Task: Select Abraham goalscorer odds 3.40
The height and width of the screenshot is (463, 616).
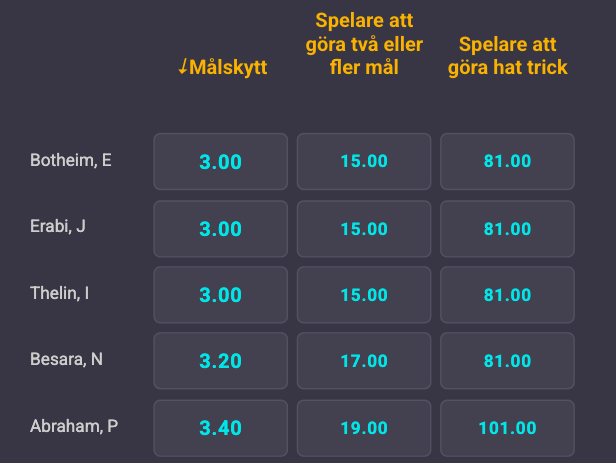Action: (x=221, y=428)
